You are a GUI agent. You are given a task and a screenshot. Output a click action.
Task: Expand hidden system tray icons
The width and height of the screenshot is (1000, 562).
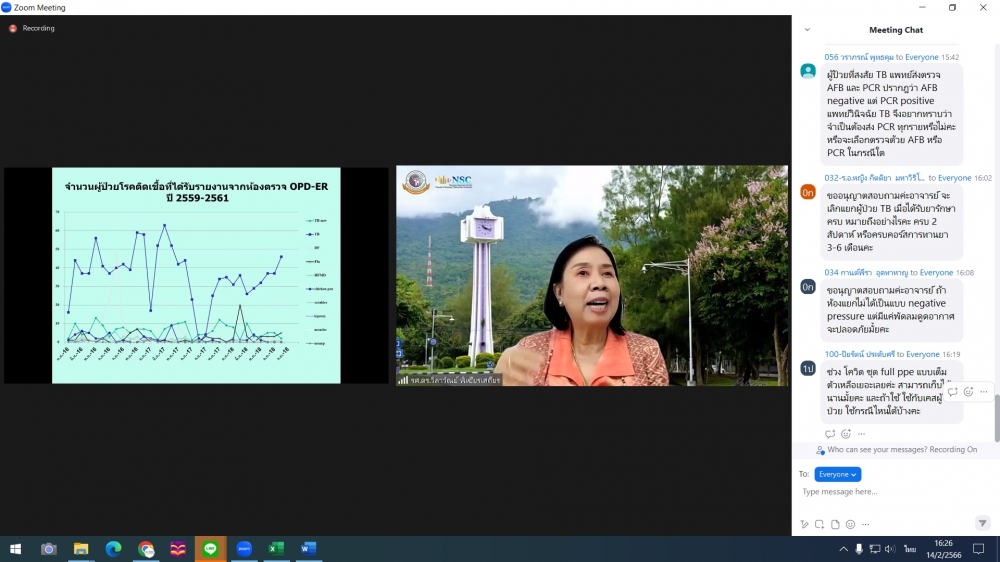point(843,549)
